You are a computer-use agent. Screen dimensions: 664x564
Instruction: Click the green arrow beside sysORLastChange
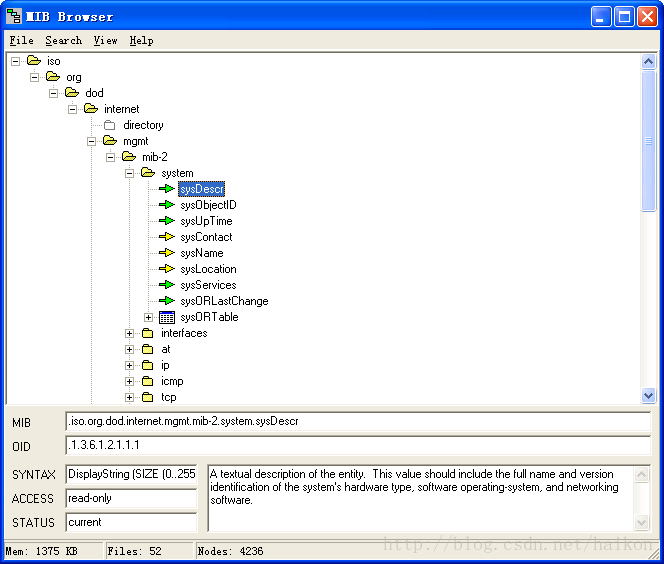coord(167,301)
